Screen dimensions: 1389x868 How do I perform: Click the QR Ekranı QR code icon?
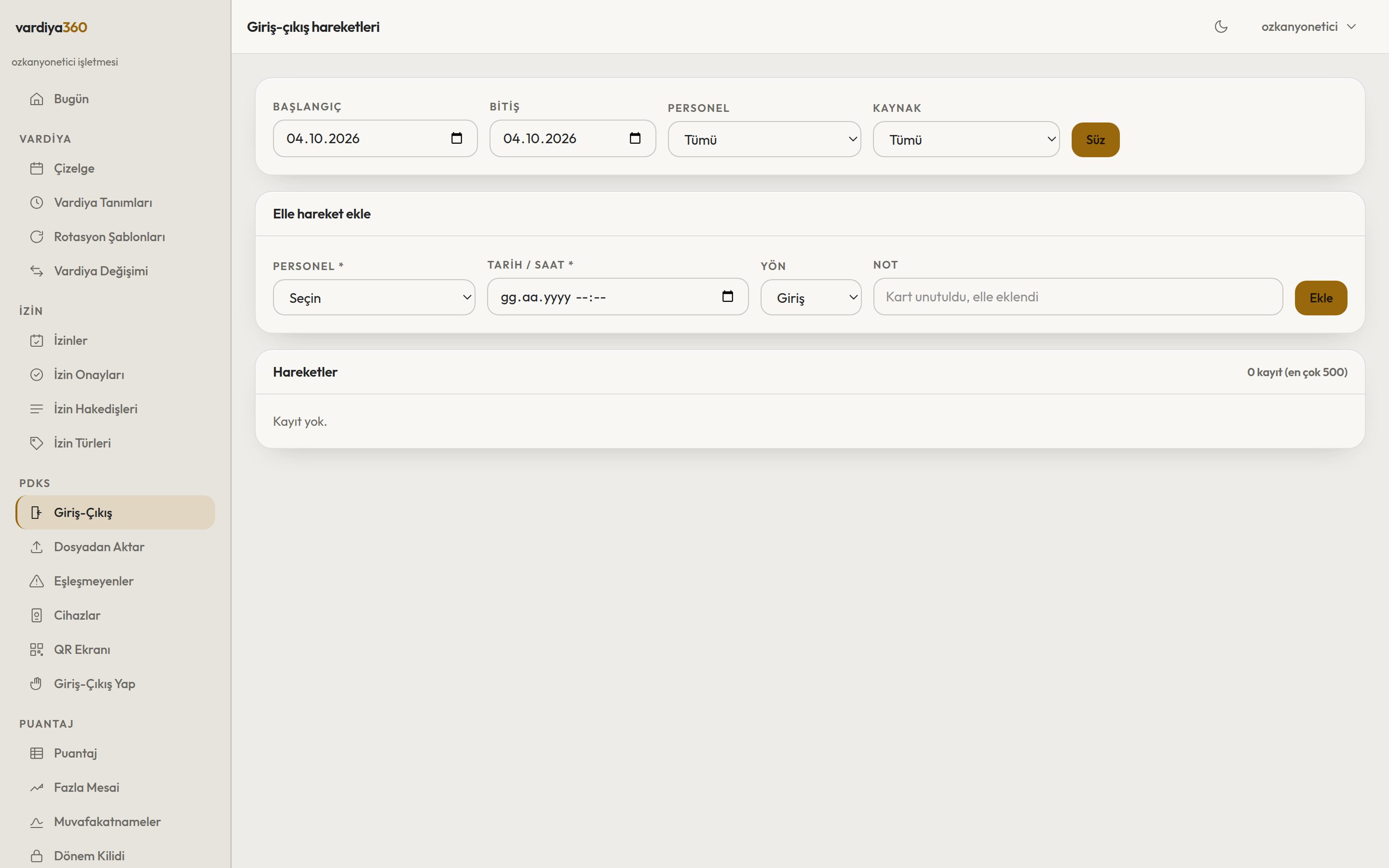click(x=37, y=649)
